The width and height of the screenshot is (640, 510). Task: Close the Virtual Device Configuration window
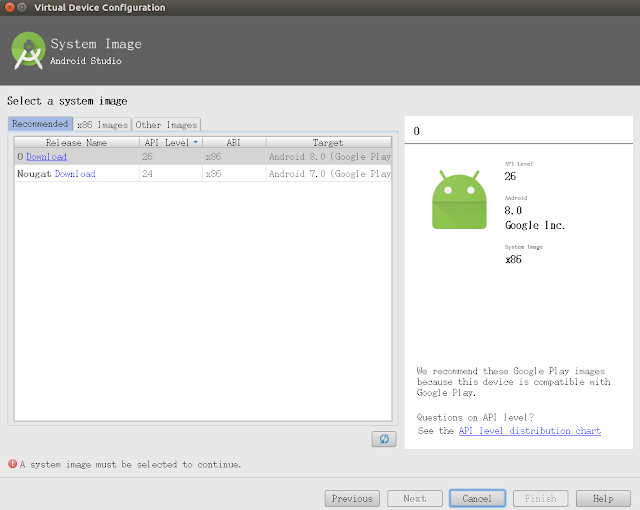click(10, 7)
